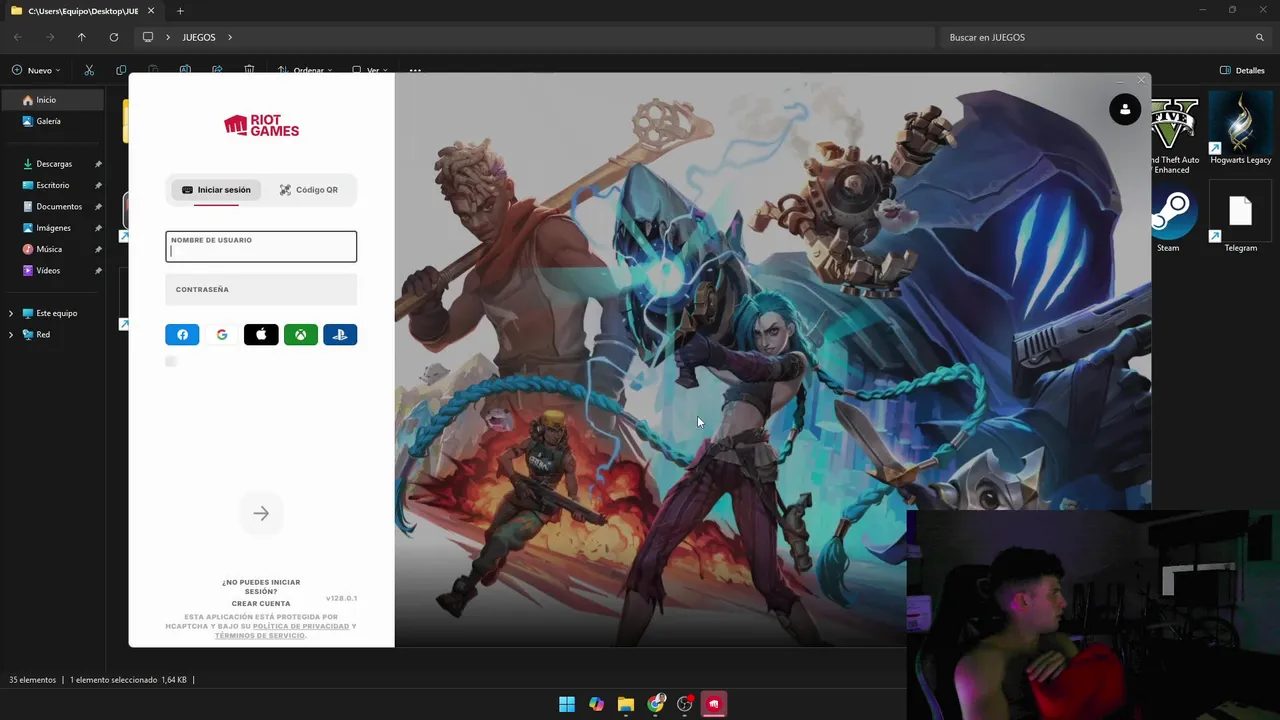Screen dimensions: 1280x720
Task: Open the Política de privacidad link
Action: coord(301,626)
